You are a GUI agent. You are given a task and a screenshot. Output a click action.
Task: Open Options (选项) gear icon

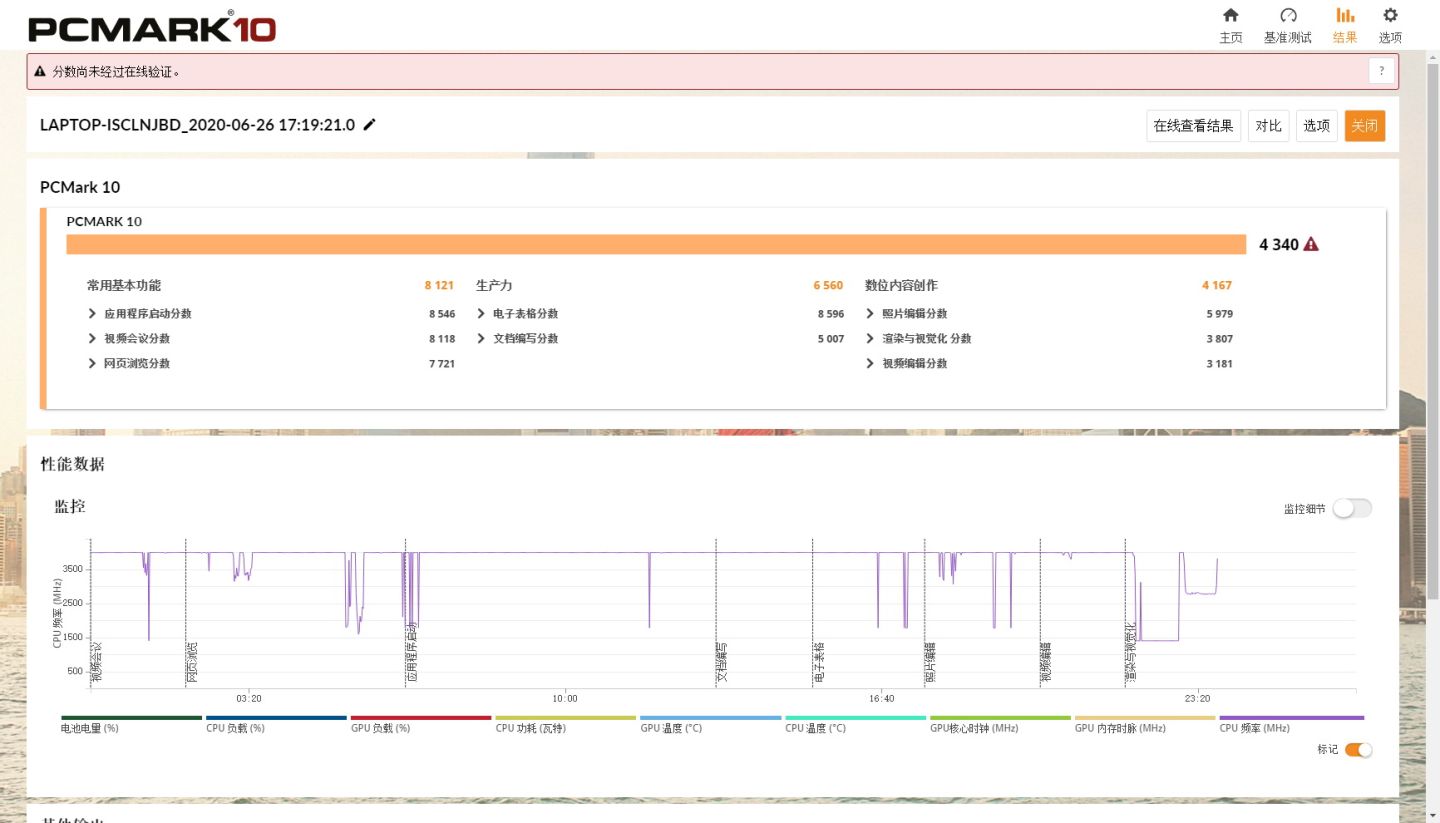(x=1390, y=16)
